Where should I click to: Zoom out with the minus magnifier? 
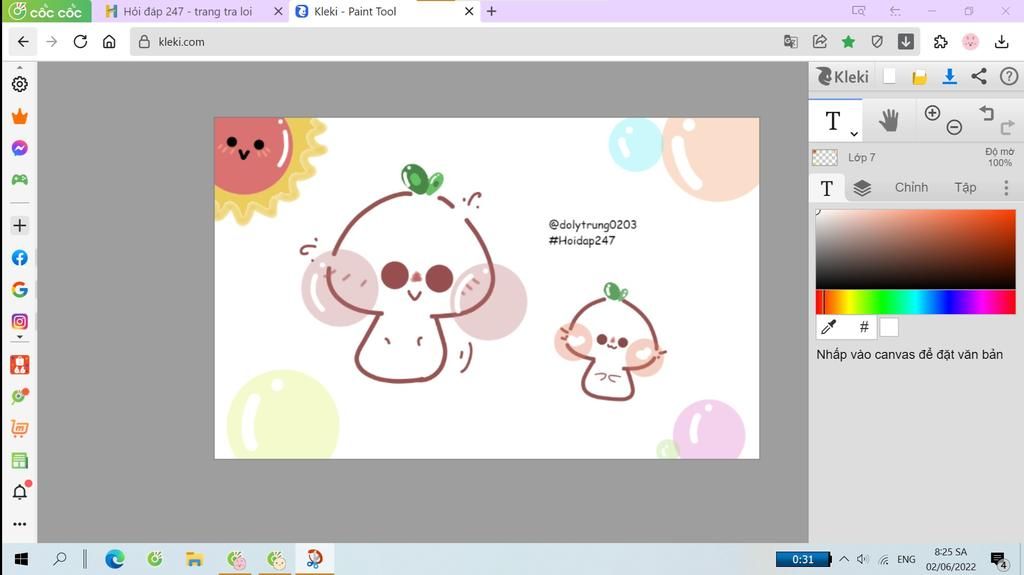[954, 127]
